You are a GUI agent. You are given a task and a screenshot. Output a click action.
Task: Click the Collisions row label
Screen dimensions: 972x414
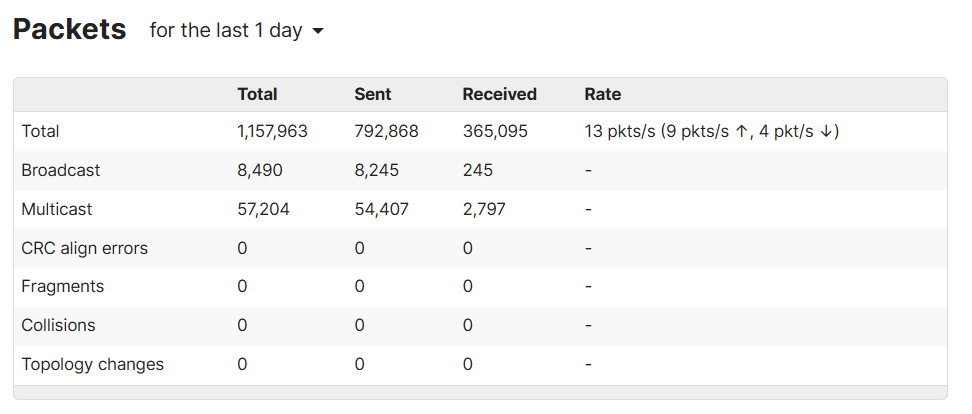pos(58,325)
